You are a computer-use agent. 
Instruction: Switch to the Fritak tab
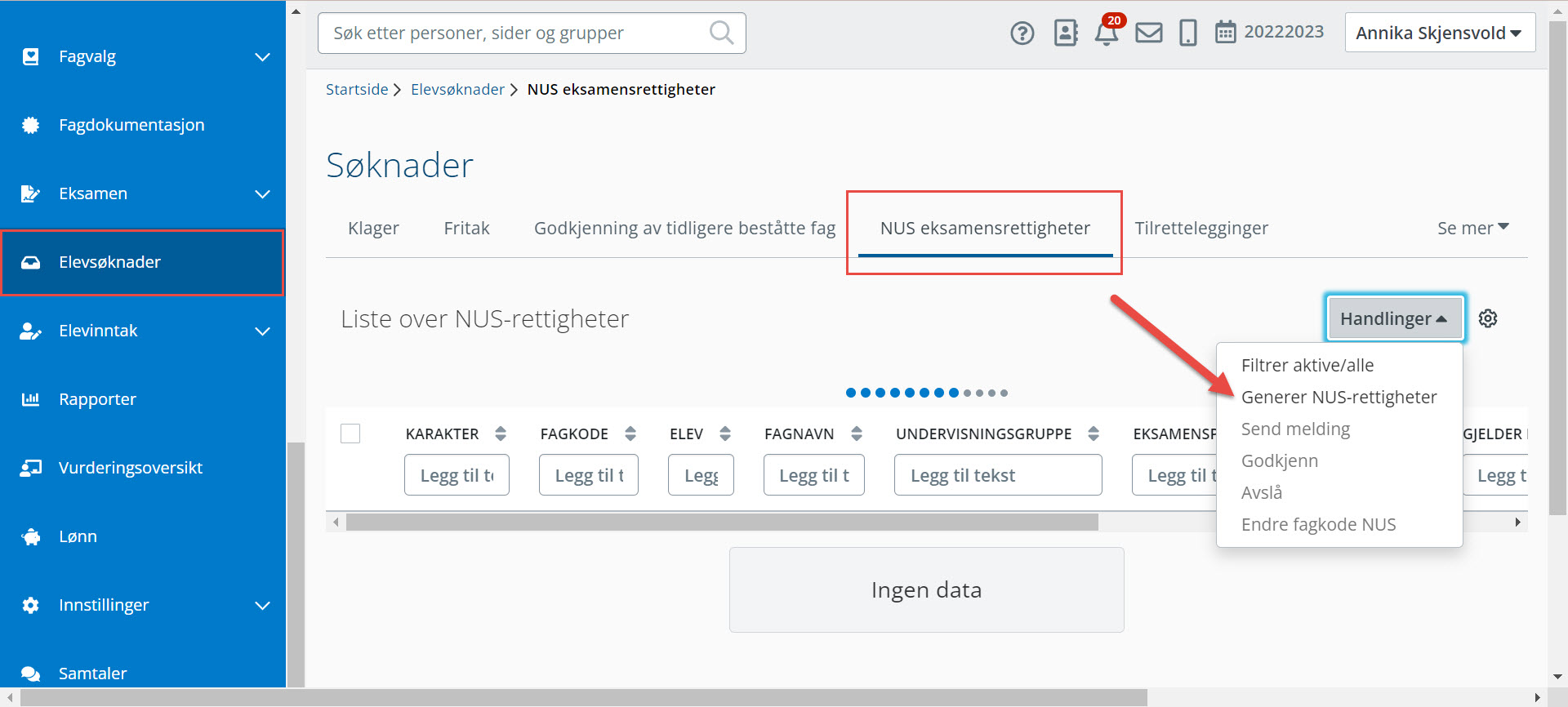click(x=466, y=228)
